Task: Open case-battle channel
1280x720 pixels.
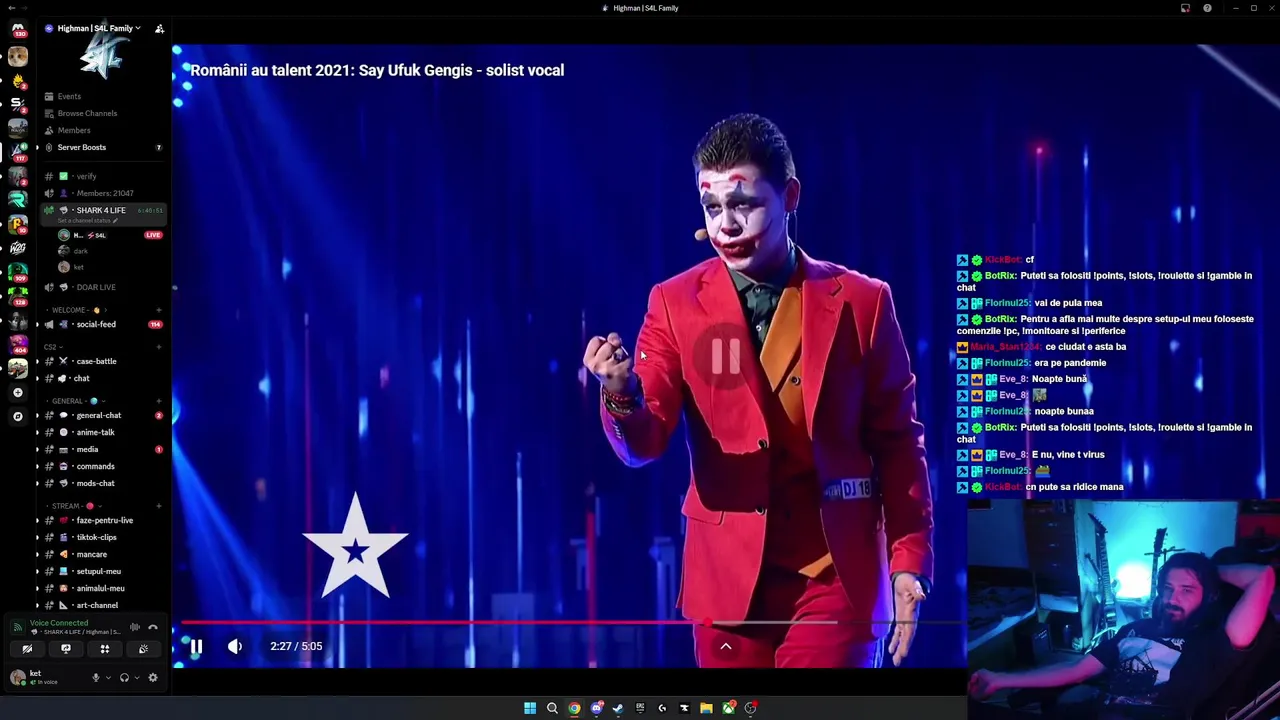Action: pyautogui.click(x=103, y=361)
